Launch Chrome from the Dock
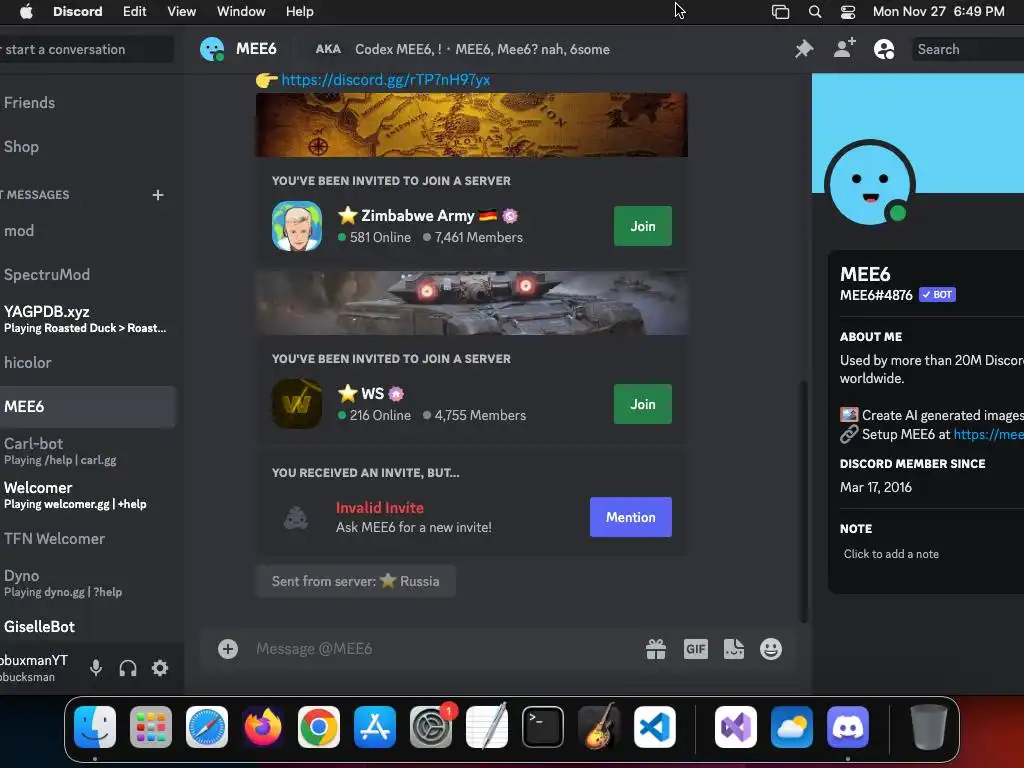 click(319, 727)
